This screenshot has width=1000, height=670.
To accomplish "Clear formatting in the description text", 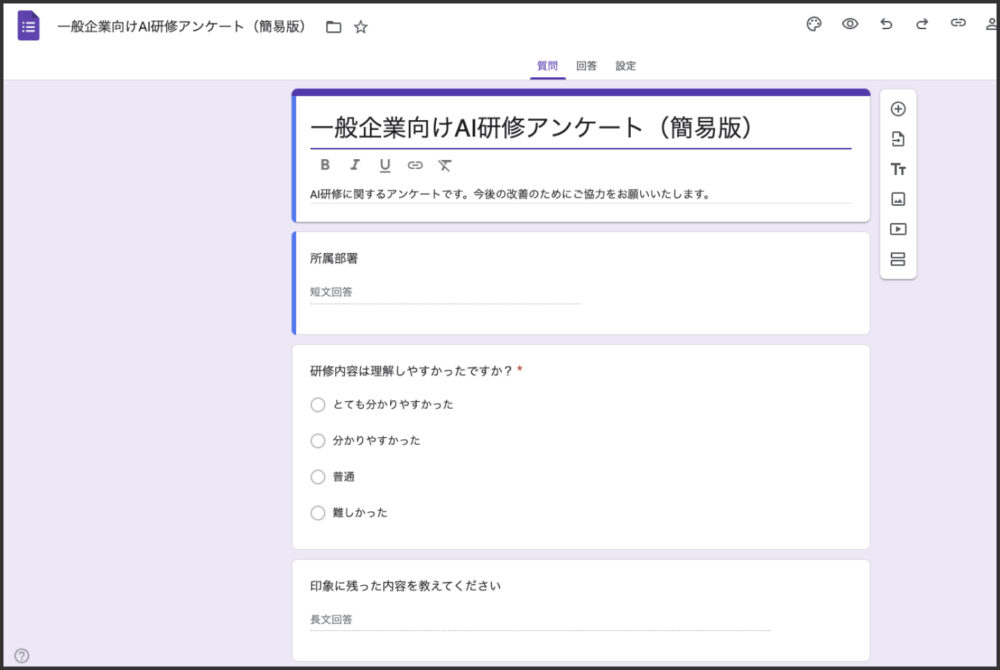I will pyautogui.click(x=444, y=165).
